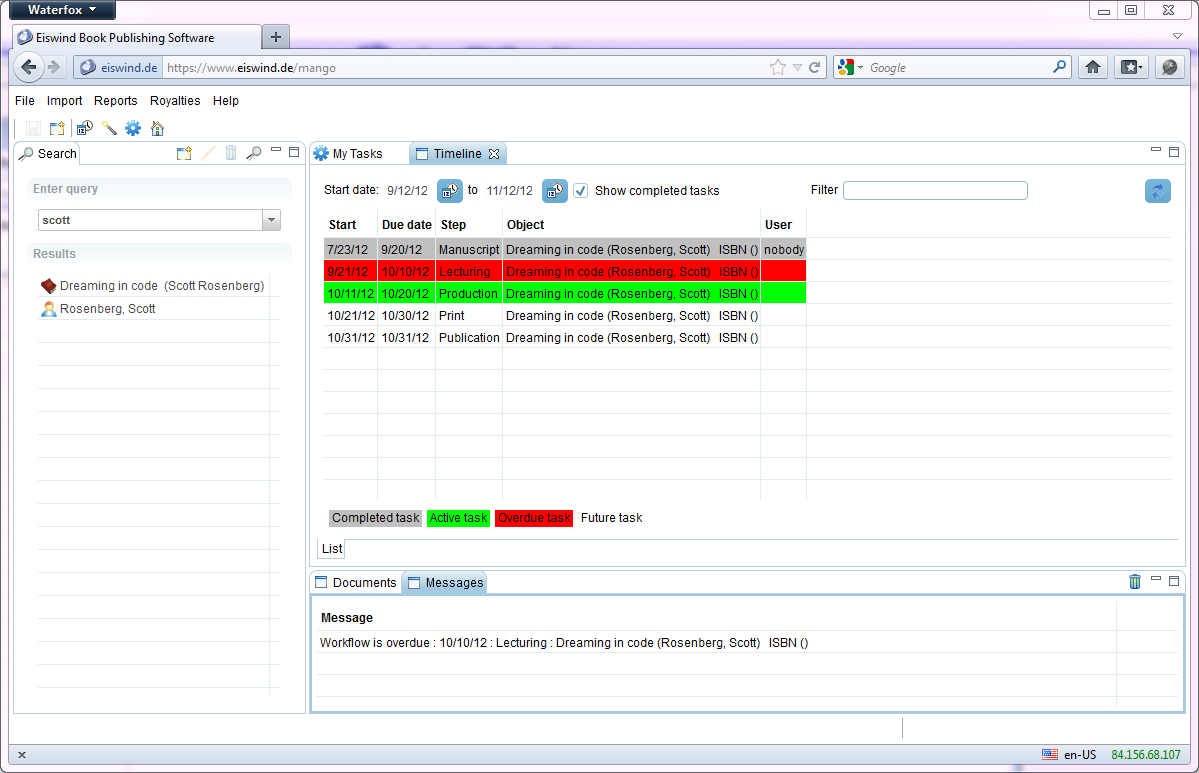
Task: Expand the search query dropdown arrow
Action: tap(271, 220)
